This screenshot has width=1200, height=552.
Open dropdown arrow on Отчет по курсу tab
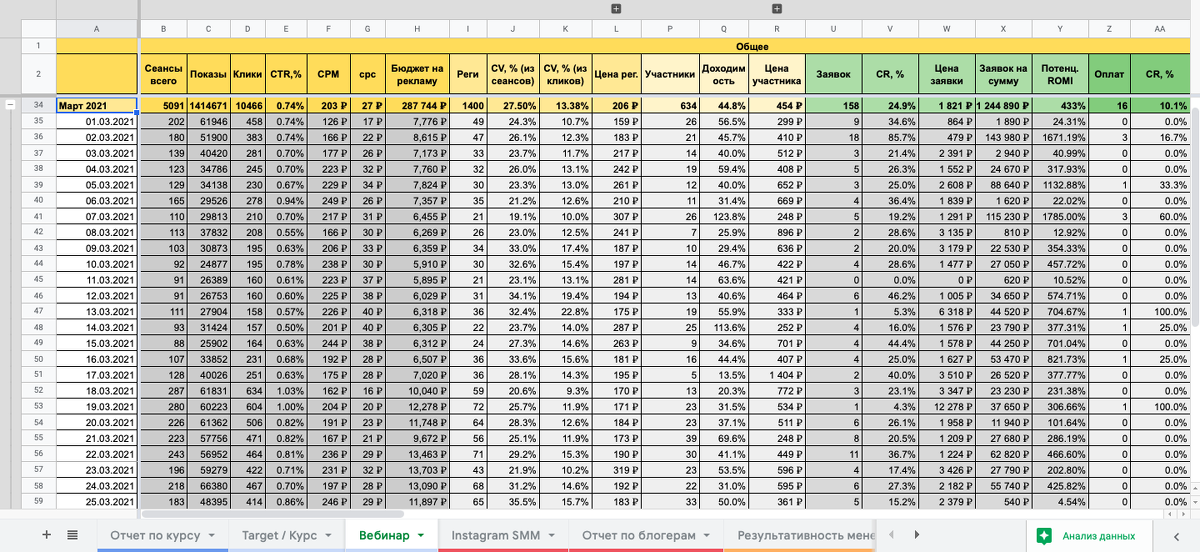point(212,536)
